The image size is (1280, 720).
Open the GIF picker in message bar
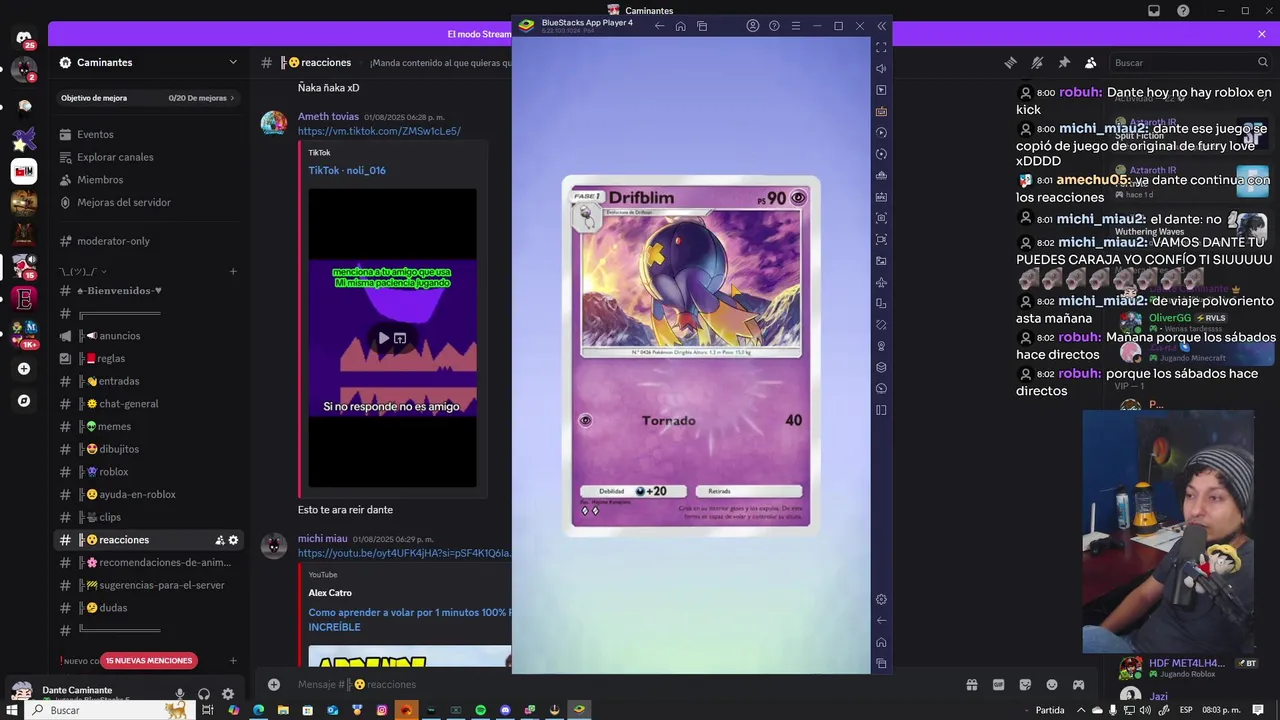click(x=998, y=684)
